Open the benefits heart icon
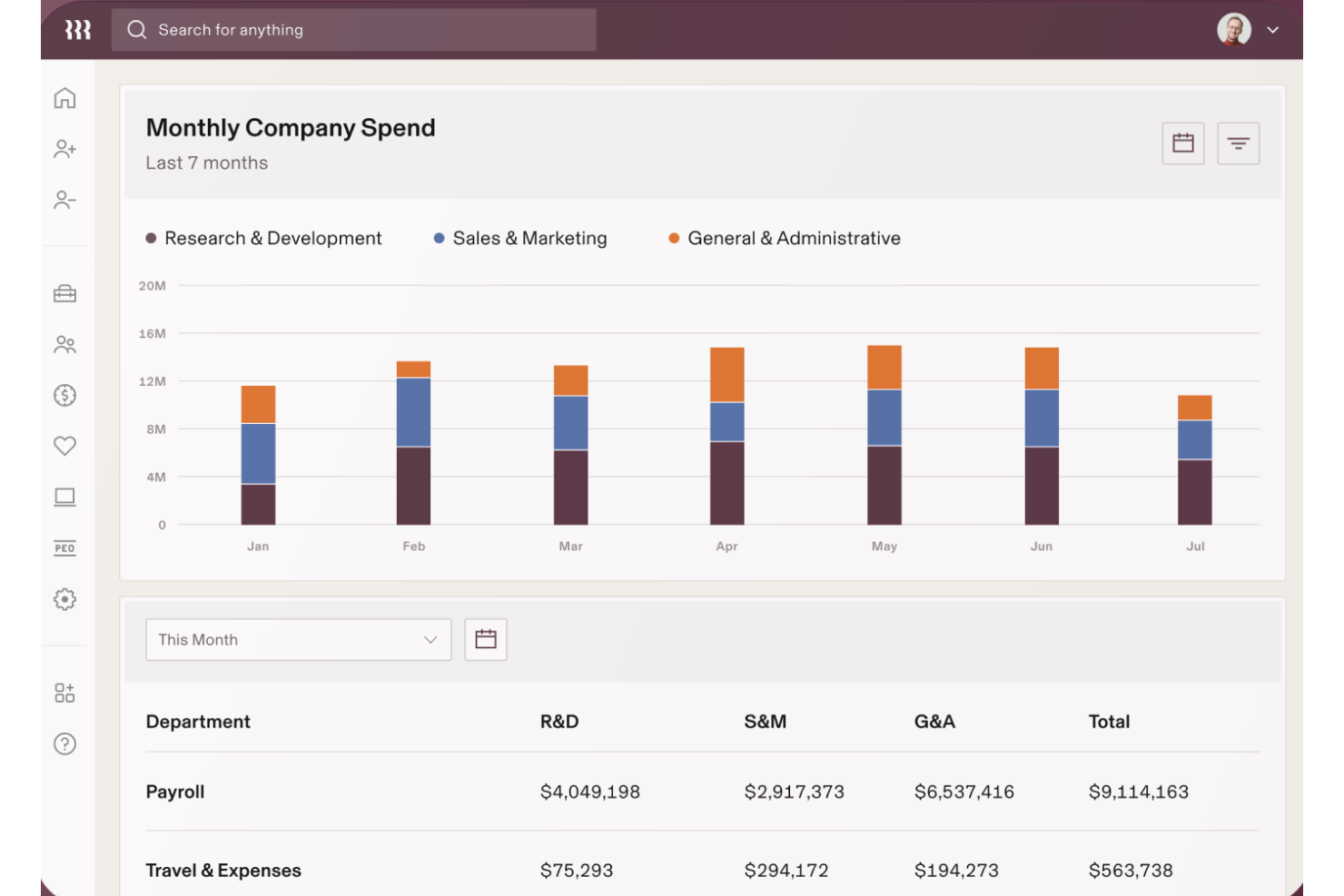This screenshot has height=896, width=1344. click(64, 446)
